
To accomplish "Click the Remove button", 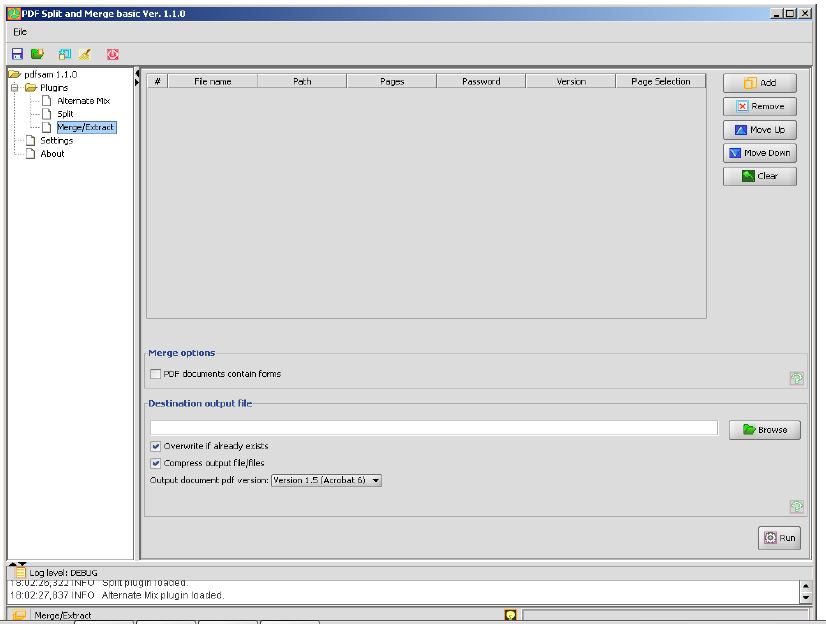I will 760,106.
